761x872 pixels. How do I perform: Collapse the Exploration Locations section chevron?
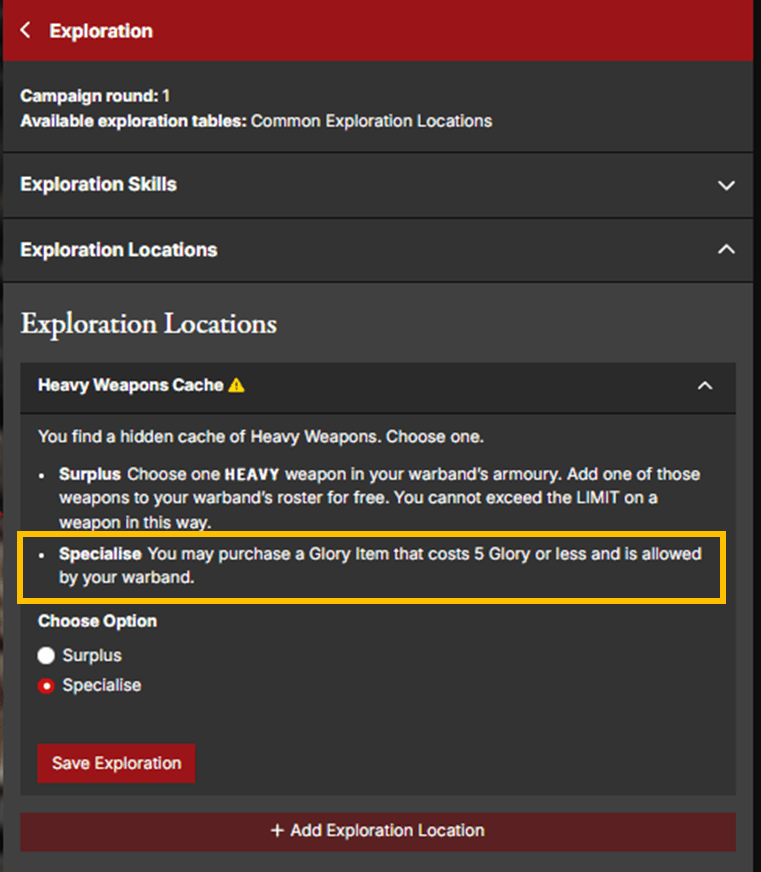pyautogui.click(x=726, y=250)
